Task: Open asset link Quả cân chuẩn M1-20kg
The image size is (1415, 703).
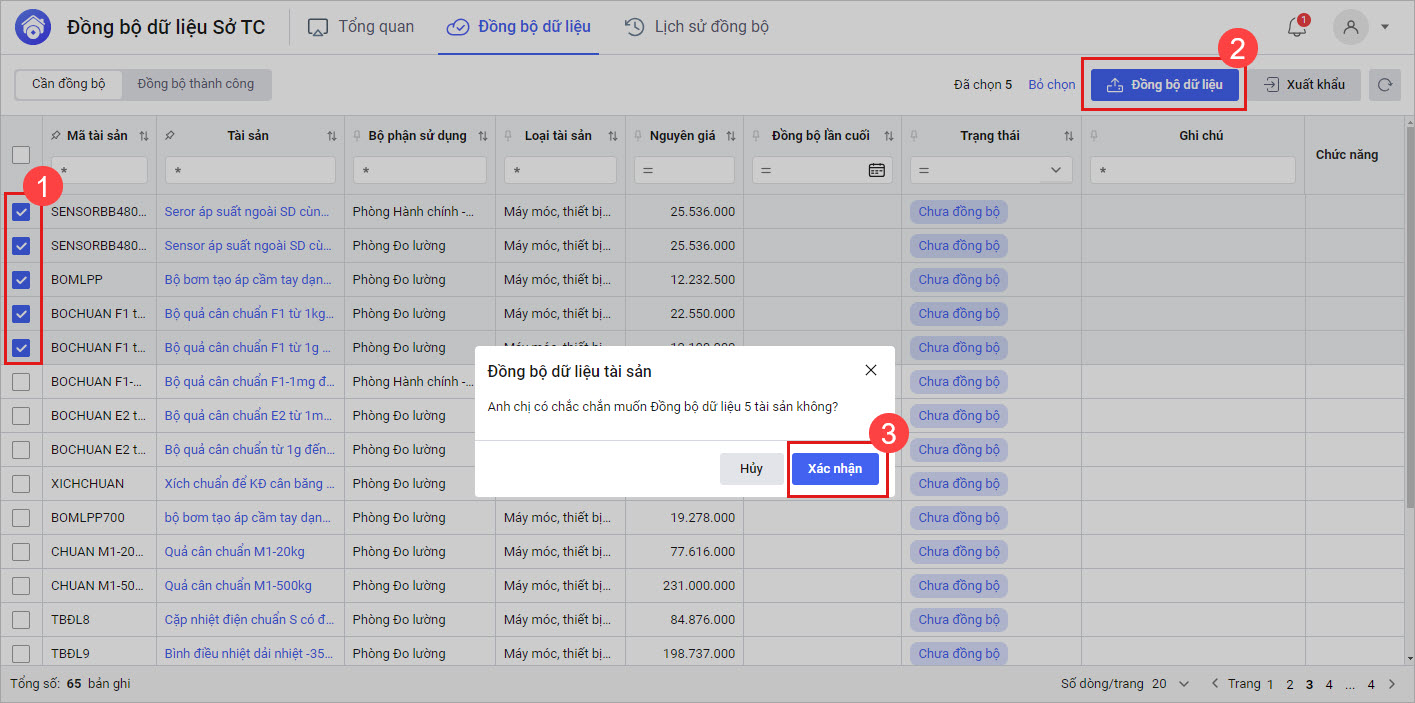Action: tap(235, 552)
